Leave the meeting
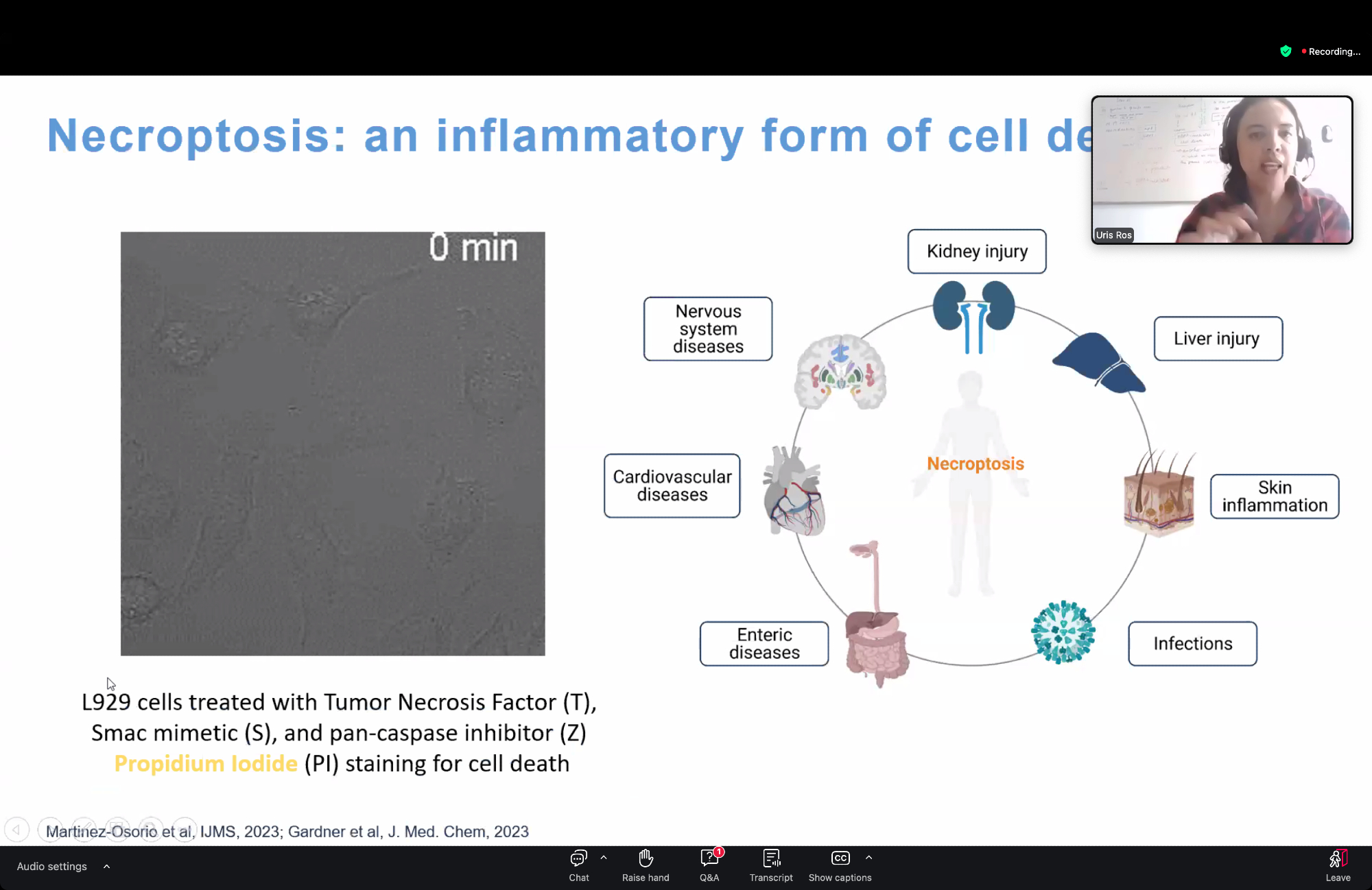 (x=1337, y=865)
